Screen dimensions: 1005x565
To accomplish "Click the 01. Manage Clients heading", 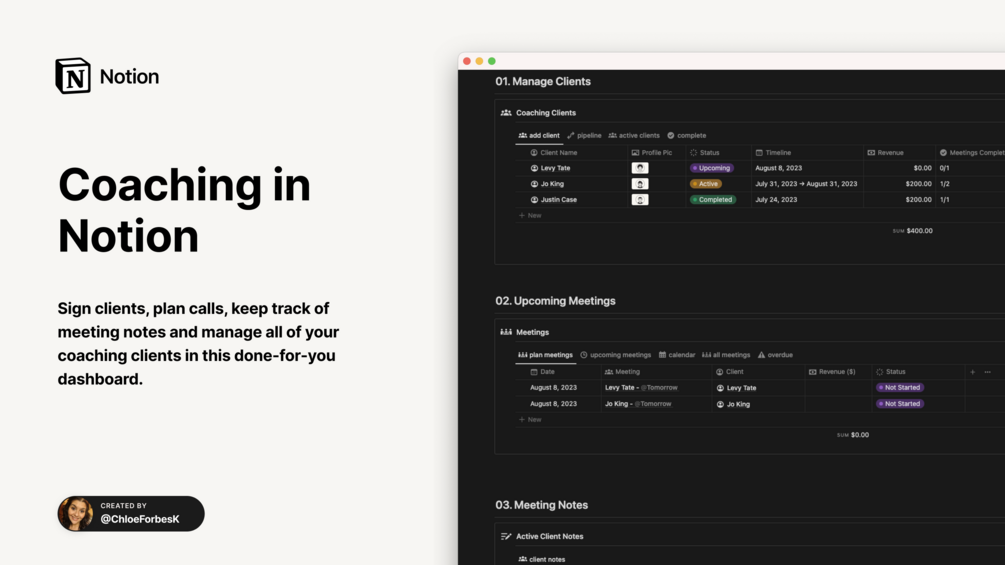I will pos(543,81).
